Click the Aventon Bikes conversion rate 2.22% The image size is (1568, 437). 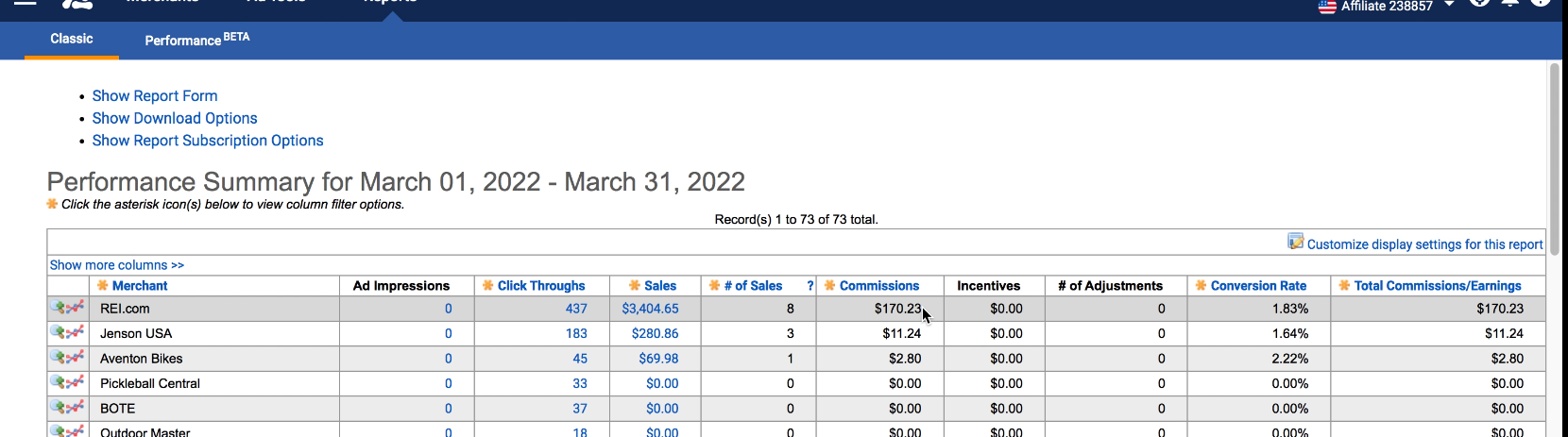click(x=1290, y=359)
